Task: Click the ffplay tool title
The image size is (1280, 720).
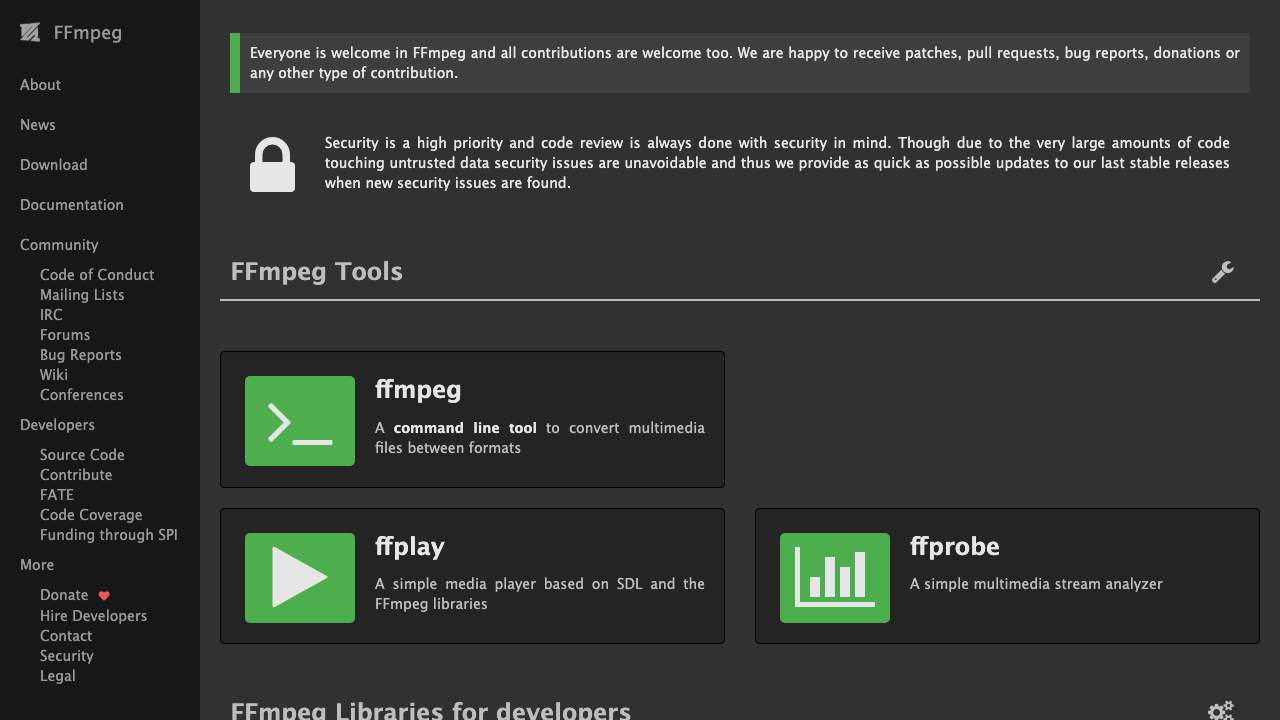Action: pyautogui.click(x=410, y=546)
